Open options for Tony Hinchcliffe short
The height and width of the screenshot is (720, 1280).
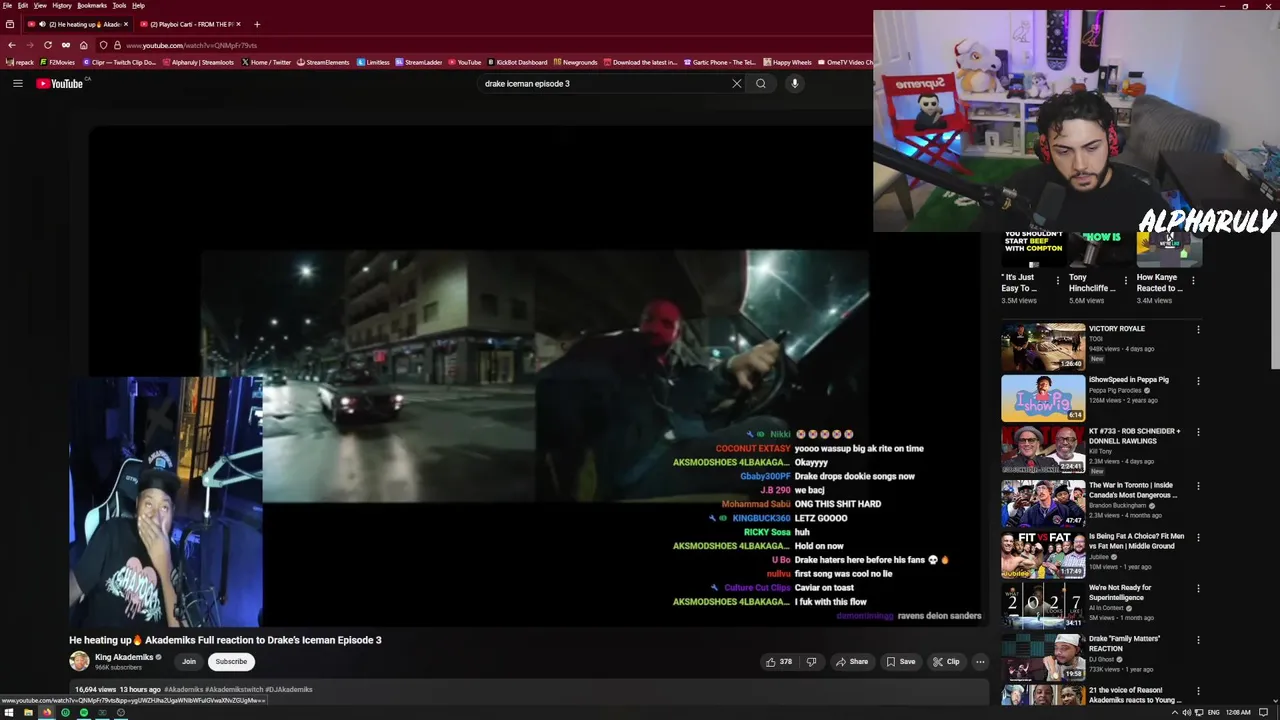[1126, 281]
